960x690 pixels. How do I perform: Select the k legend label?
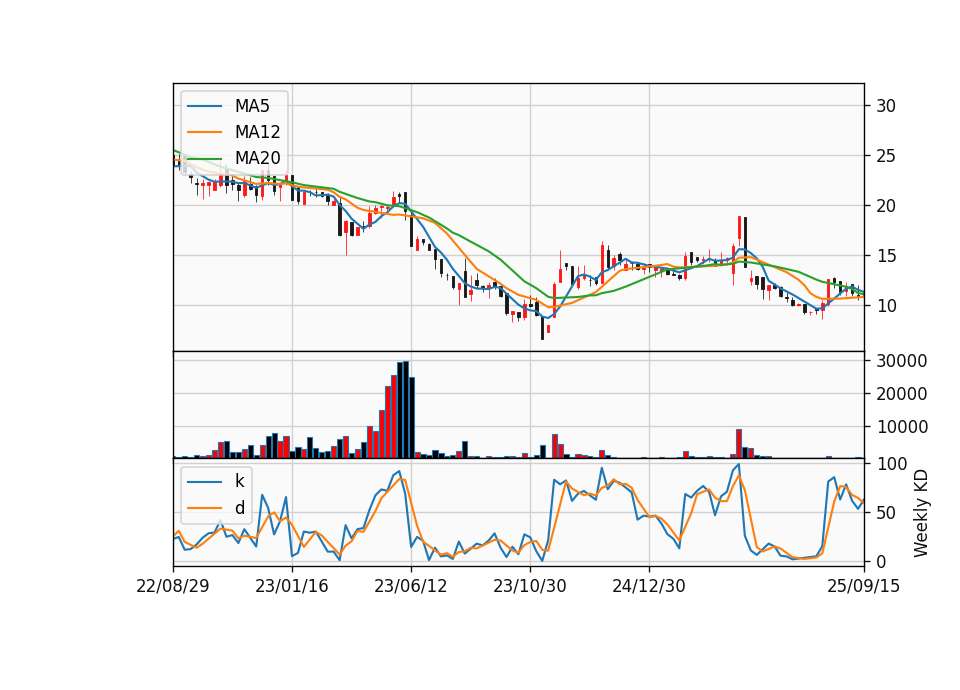pyautogui.click(x=239, y=481)
